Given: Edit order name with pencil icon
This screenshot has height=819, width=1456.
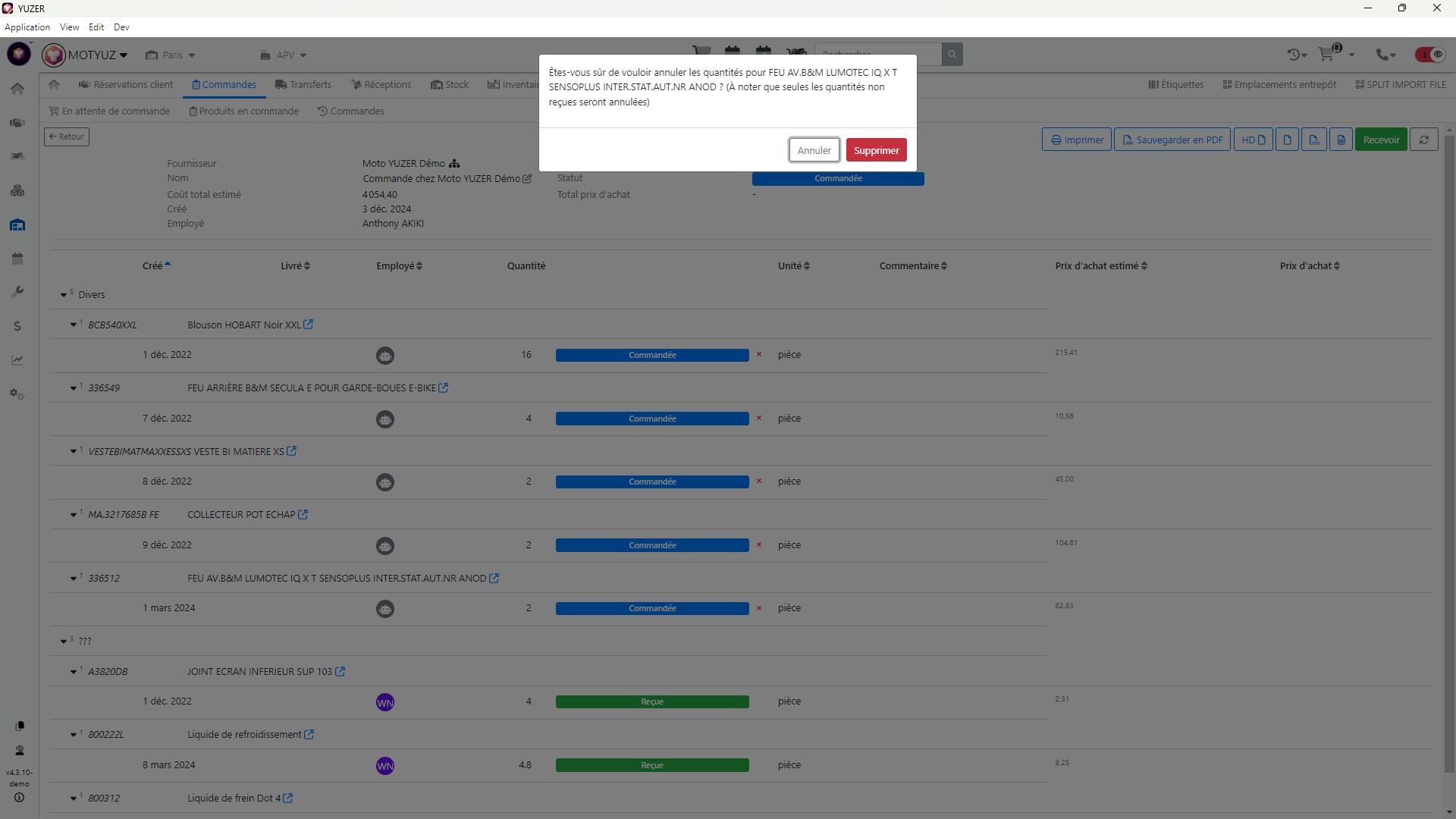Looking at the screenshot, I should tap(527, 179).
